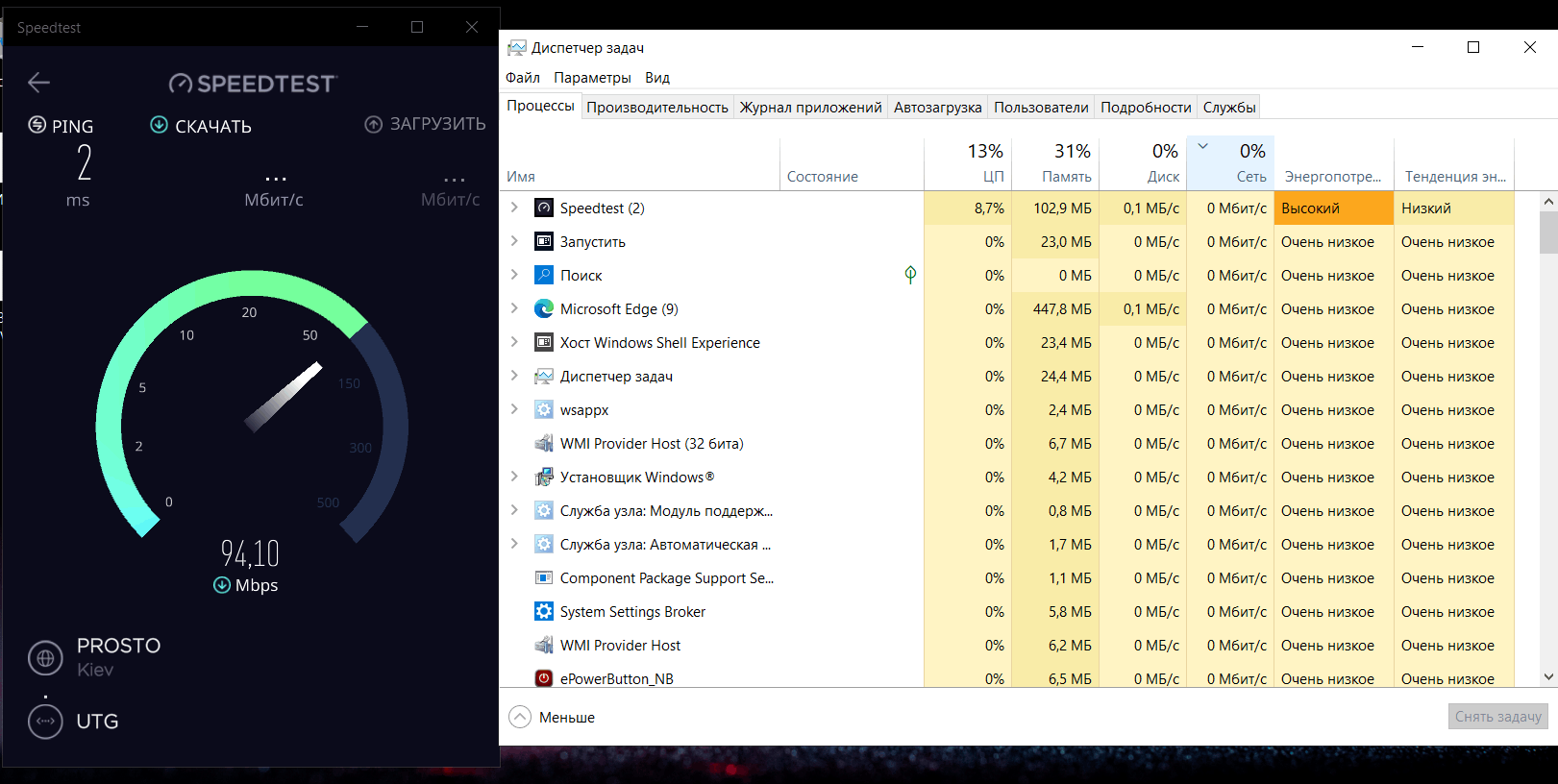Click the Speedtest logo gauge icon
This screenshot has width=1558, height=784.
click(181, 85)
